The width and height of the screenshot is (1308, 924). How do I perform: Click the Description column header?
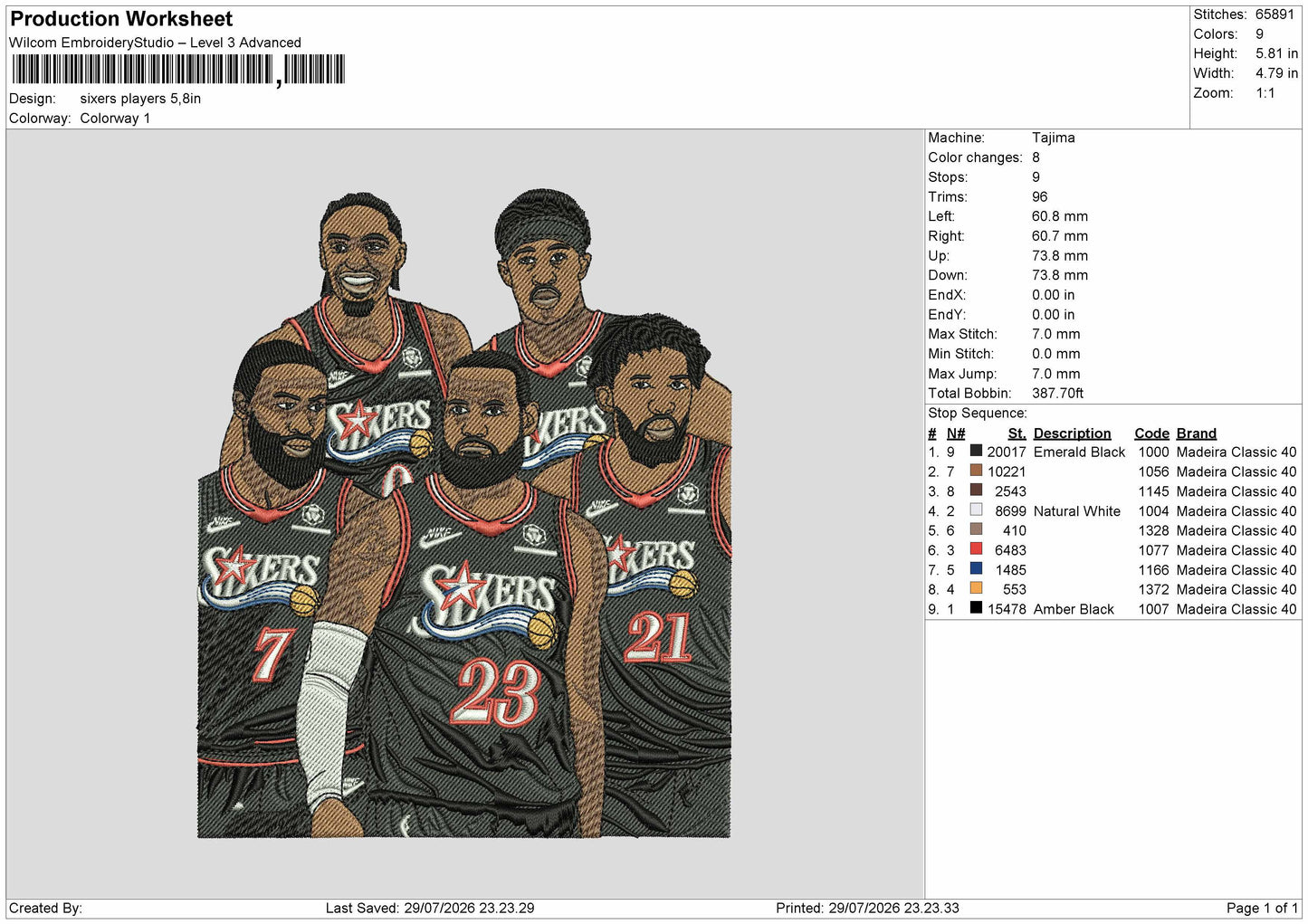click(x=1072, y=433)
